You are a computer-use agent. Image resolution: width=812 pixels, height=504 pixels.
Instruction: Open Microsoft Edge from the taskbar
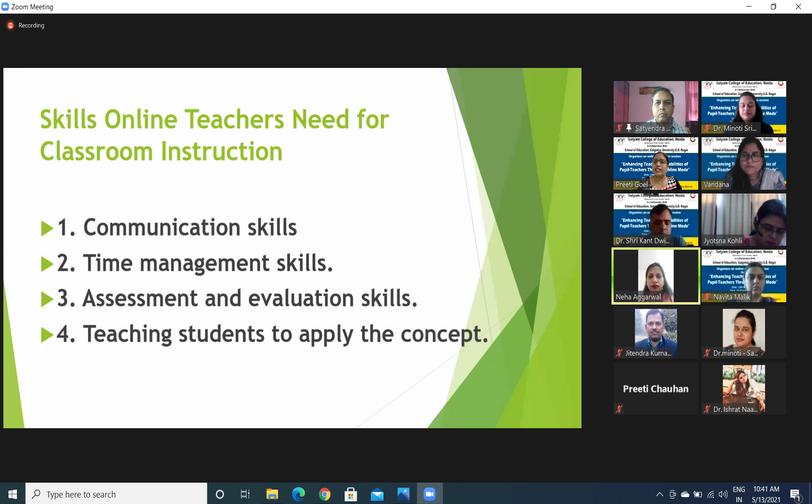pos(298,494)
